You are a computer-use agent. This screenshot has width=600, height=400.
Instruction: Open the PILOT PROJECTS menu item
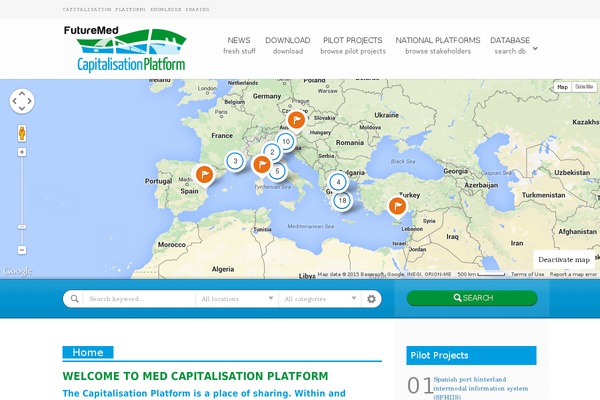click(x=353, y=45)
